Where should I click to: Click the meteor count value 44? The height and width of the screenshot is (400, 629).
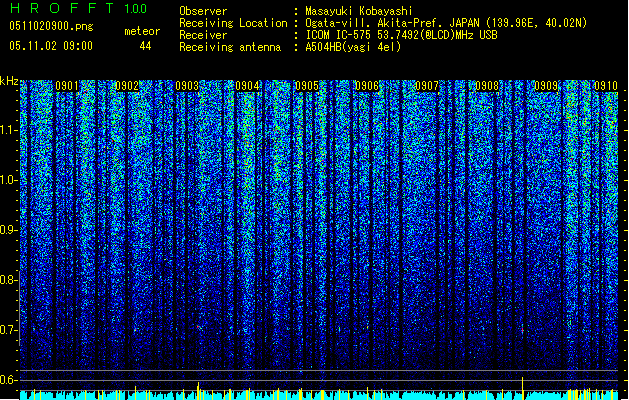tap(145, 46)
